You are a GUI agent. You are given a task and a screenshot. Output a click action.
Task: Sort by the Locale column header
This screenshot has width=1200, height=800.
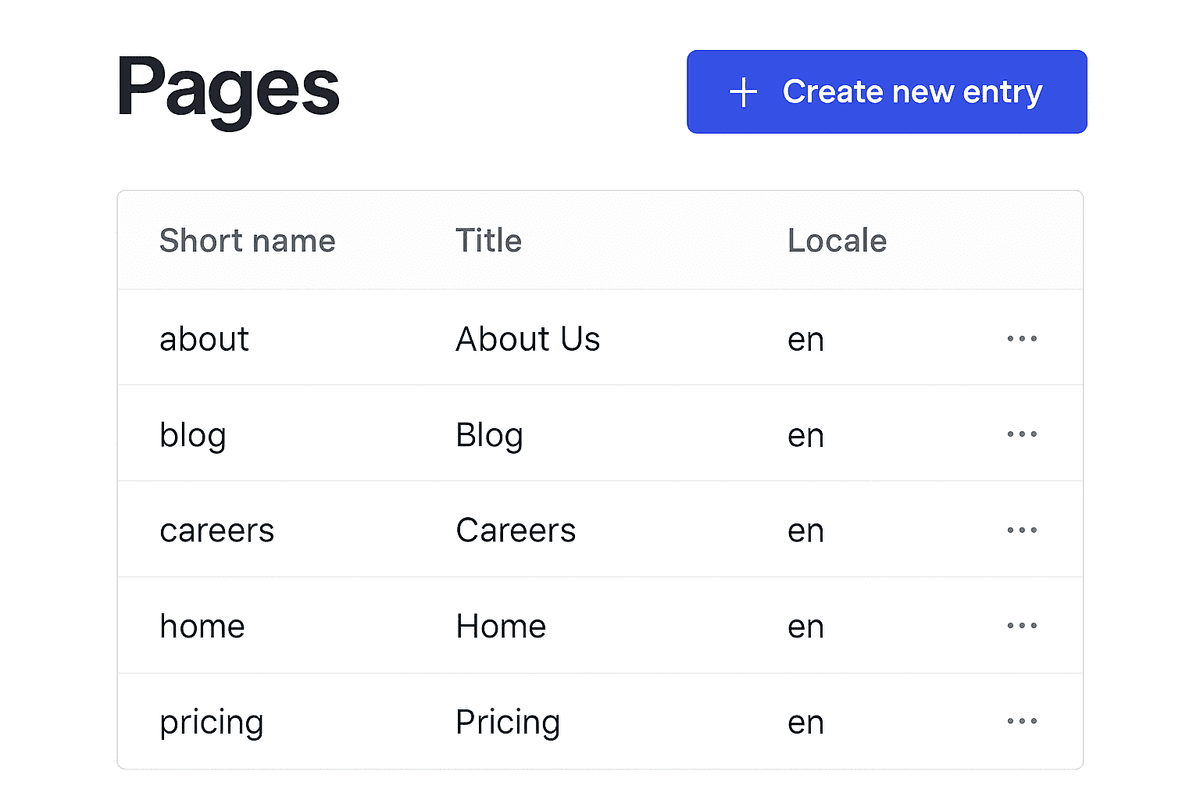tap(837, 241)
